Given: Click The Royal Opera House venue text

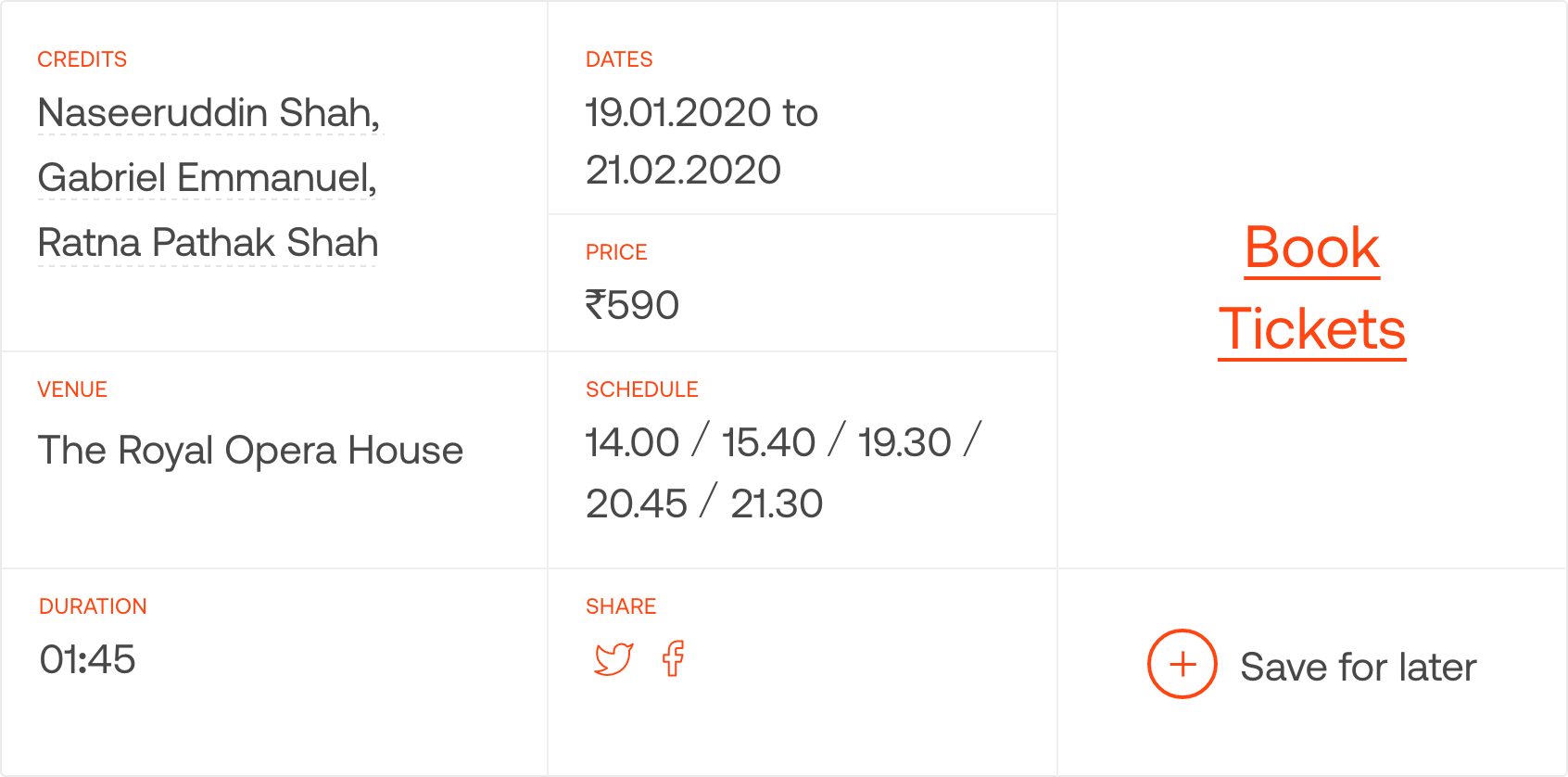Looking at the screenshot, I should [x=250, y=451].
